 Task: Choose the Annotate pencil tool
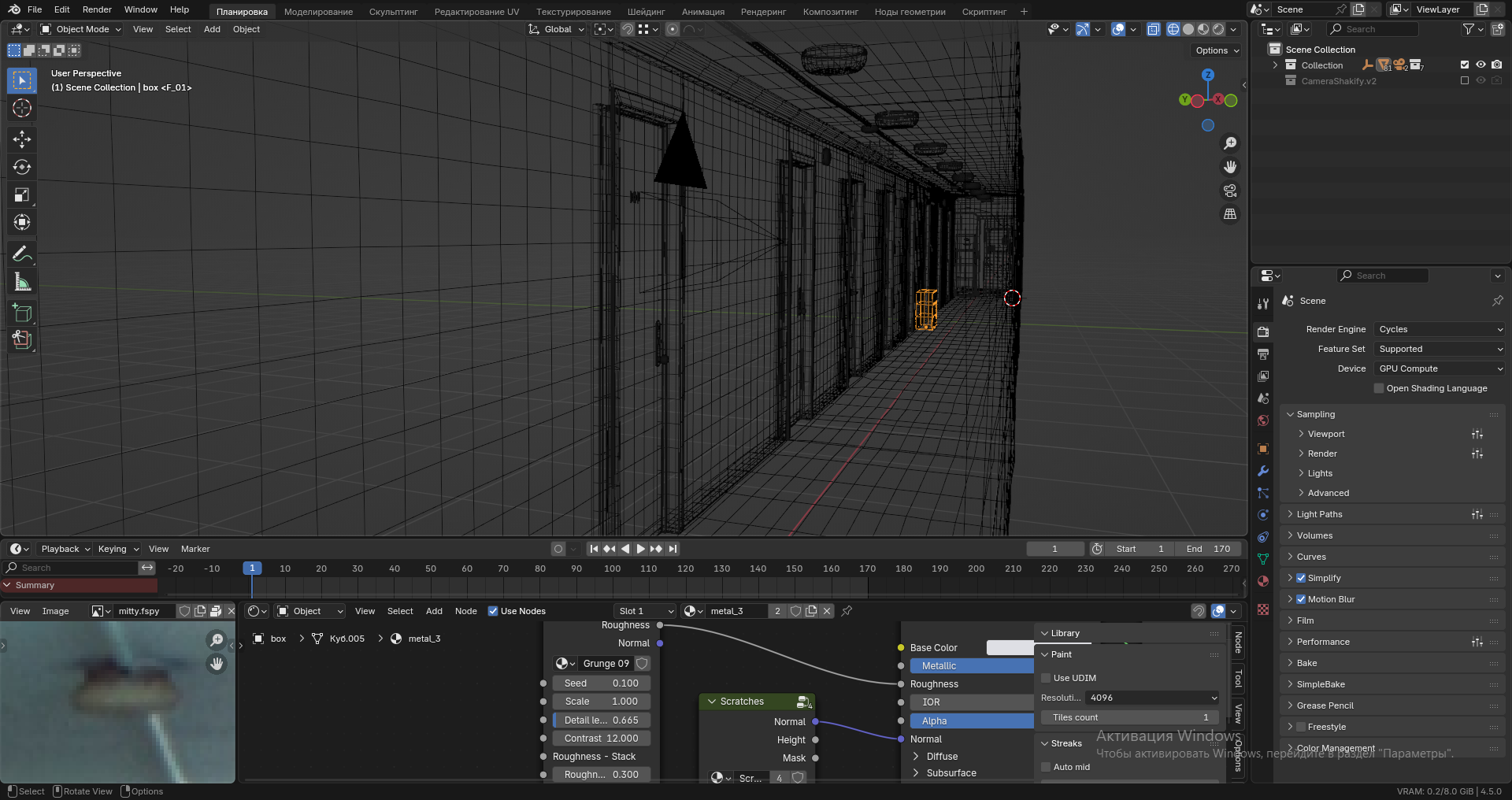pos(22,254)
